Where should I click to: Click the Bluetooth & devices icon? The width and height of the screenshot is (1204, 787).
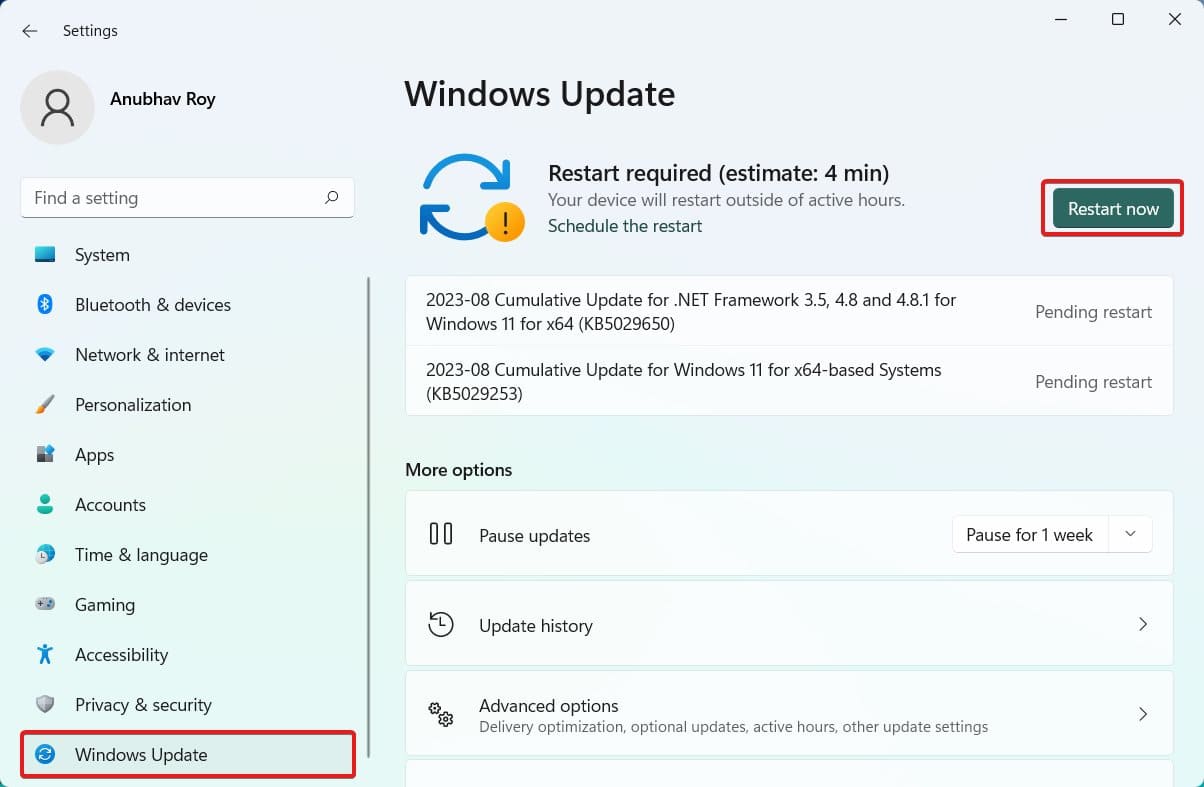[x=45, y=305]
